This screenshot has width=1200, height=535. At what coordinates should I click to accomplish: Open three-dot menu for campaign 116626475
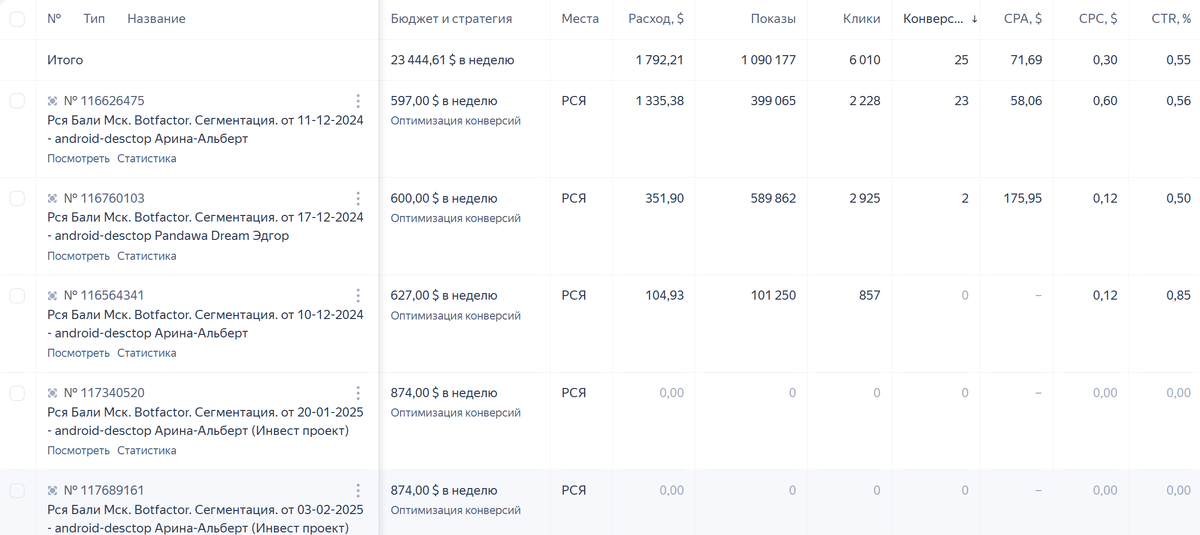click(x=358, y=101)
